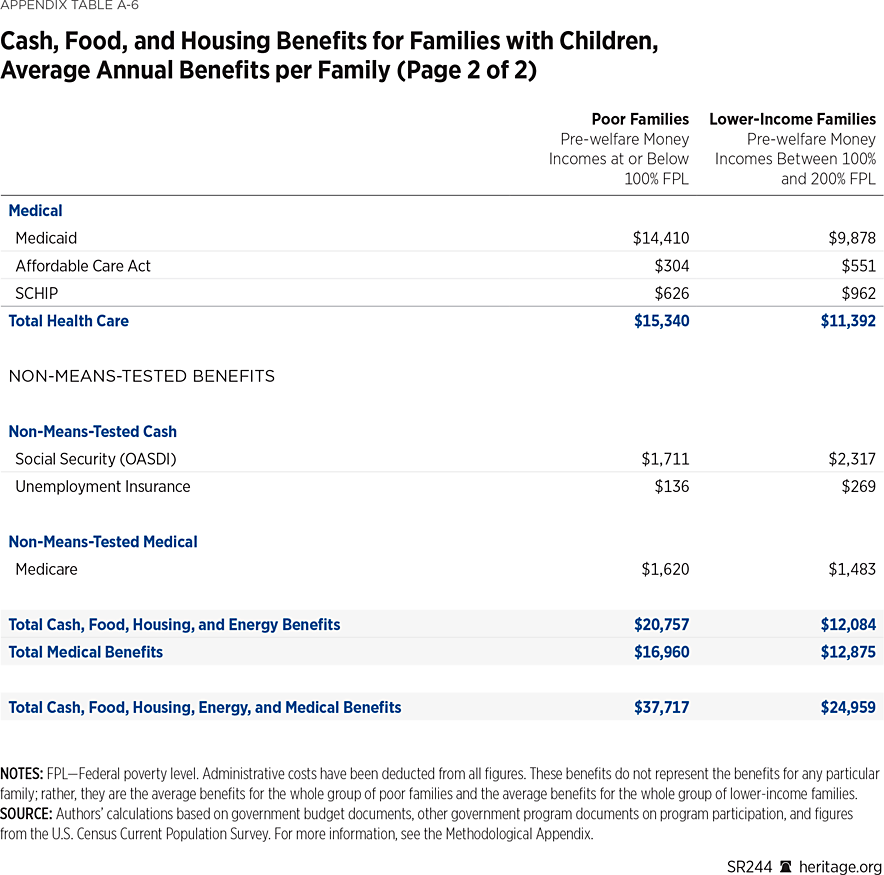Click the Total Medical Benefits row label
The height and width of the screenshot is (875, 884).
pyautogui.click(x=85, y=652)
